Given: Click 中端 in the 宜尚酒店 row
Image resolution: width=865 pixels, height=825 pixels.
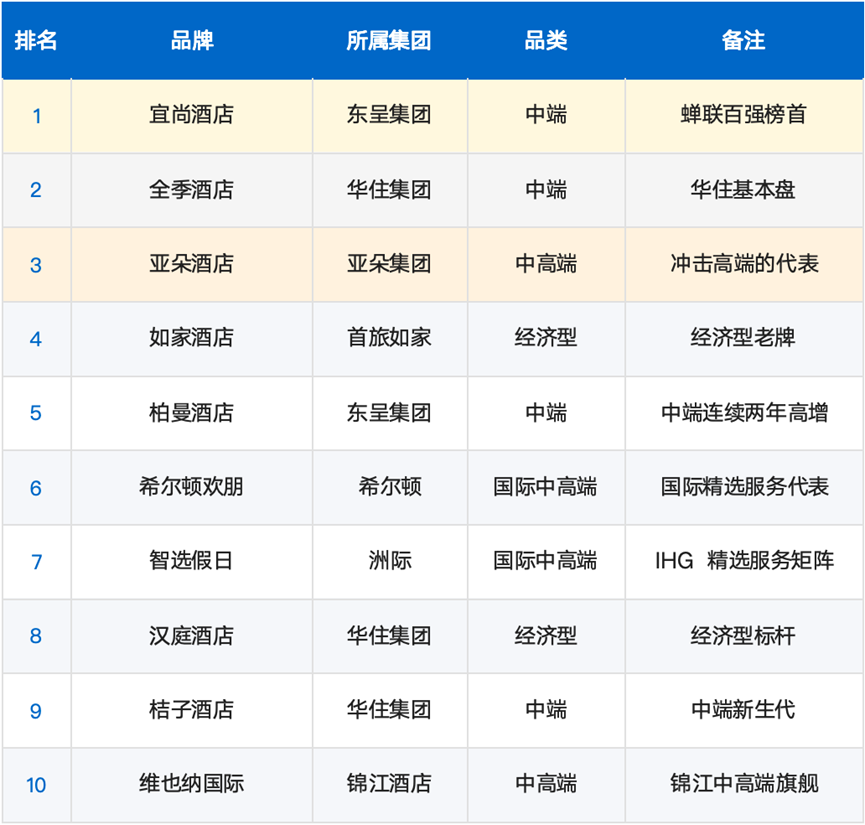Looking at the screenshot, I should (546, 115).
